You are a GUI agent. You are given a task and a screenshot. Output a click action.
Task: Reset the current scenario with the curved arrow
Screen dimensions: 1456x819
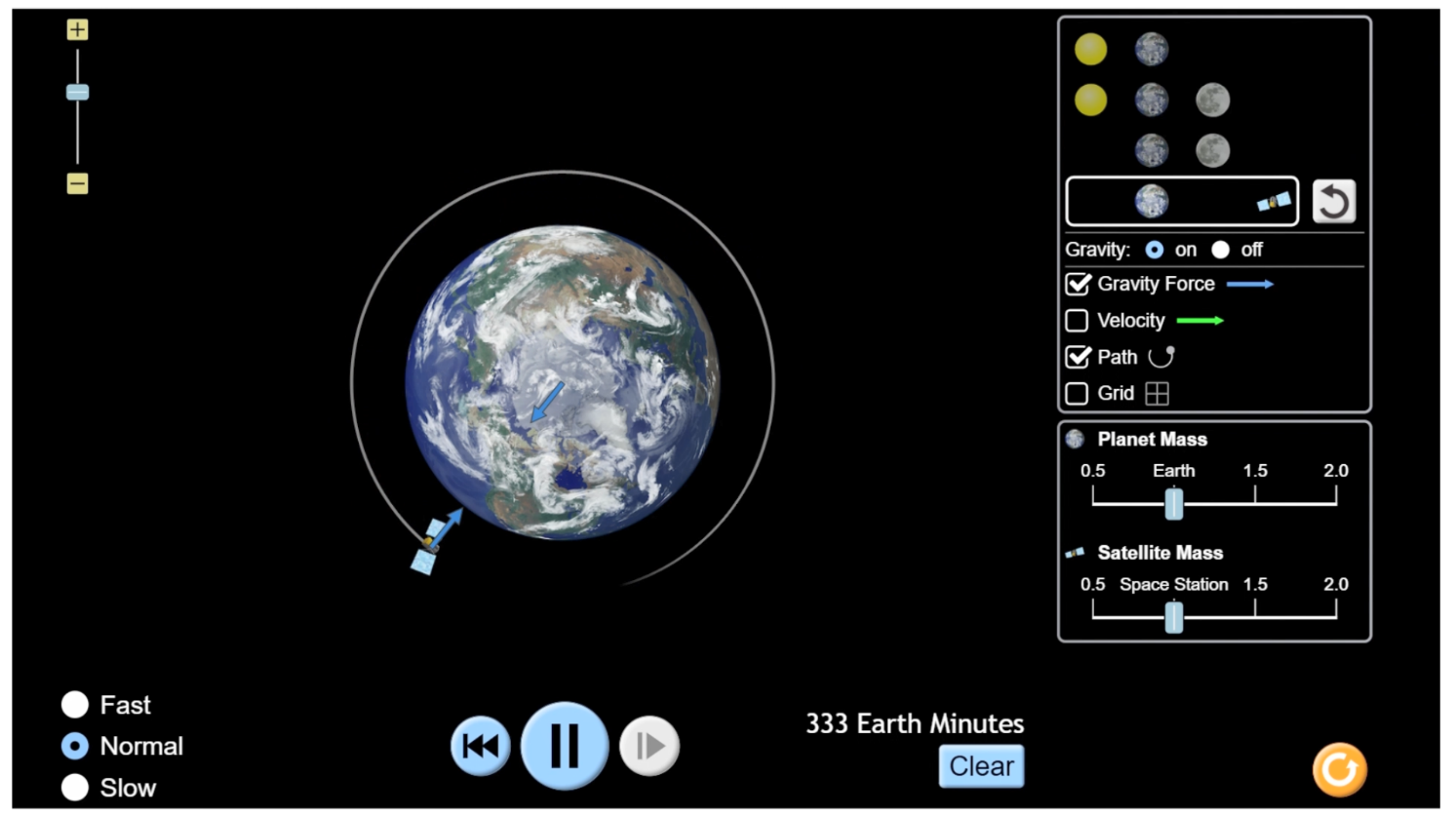(1334, 201)
